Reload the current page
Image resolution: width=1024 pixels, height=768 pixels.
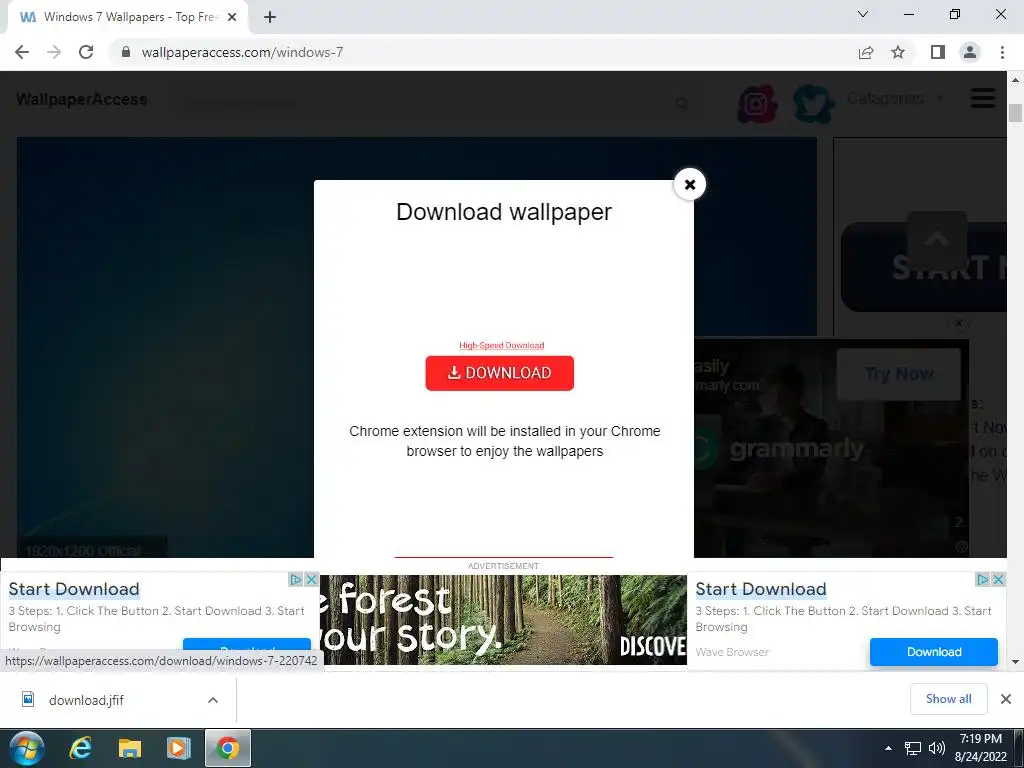(x=86, y=52)
